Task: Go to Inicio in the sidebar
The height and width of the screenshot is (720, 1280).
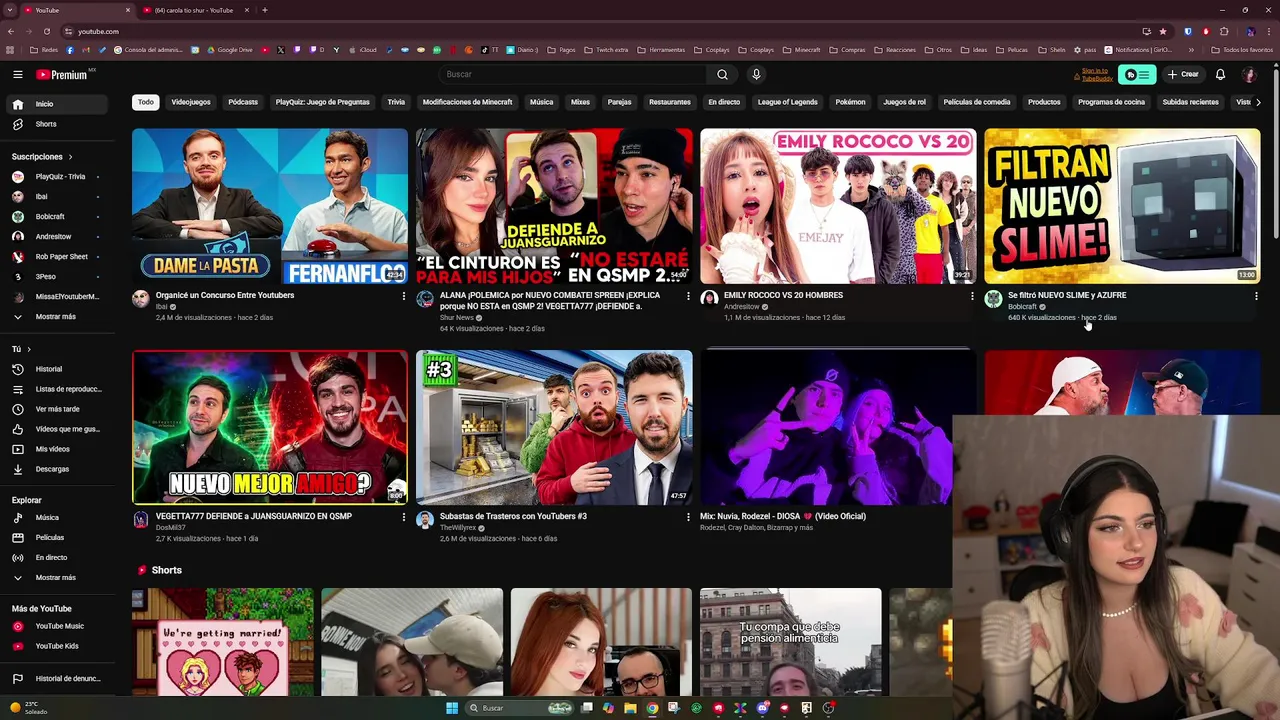Action: coord(57,104)
